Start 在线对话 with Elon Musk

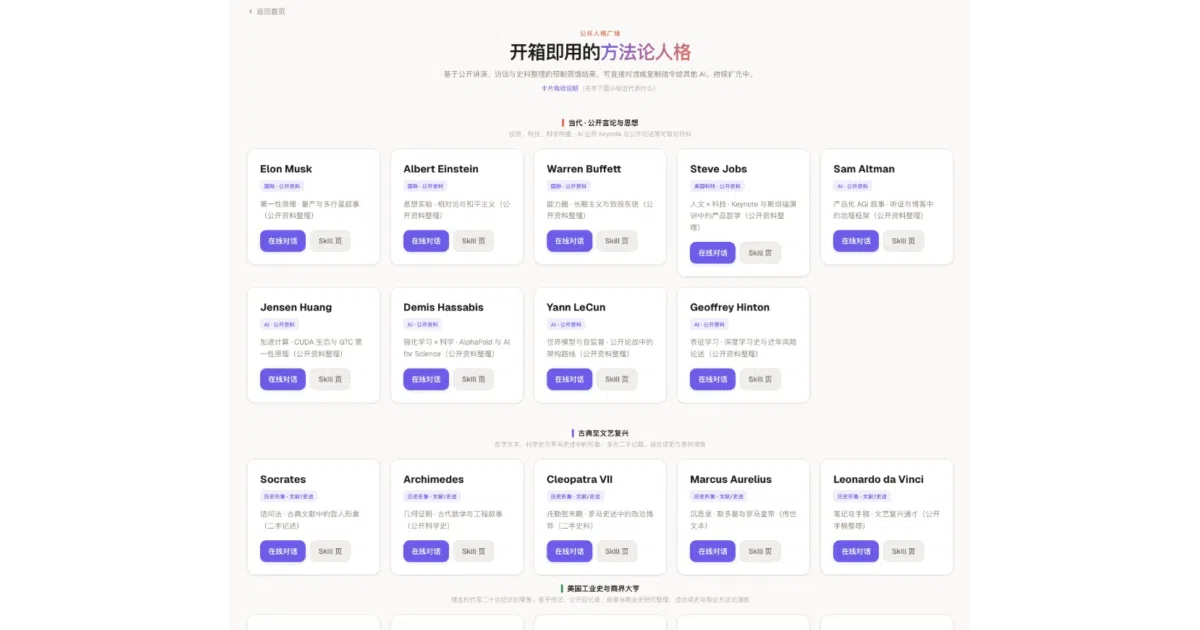pos(283,241)
